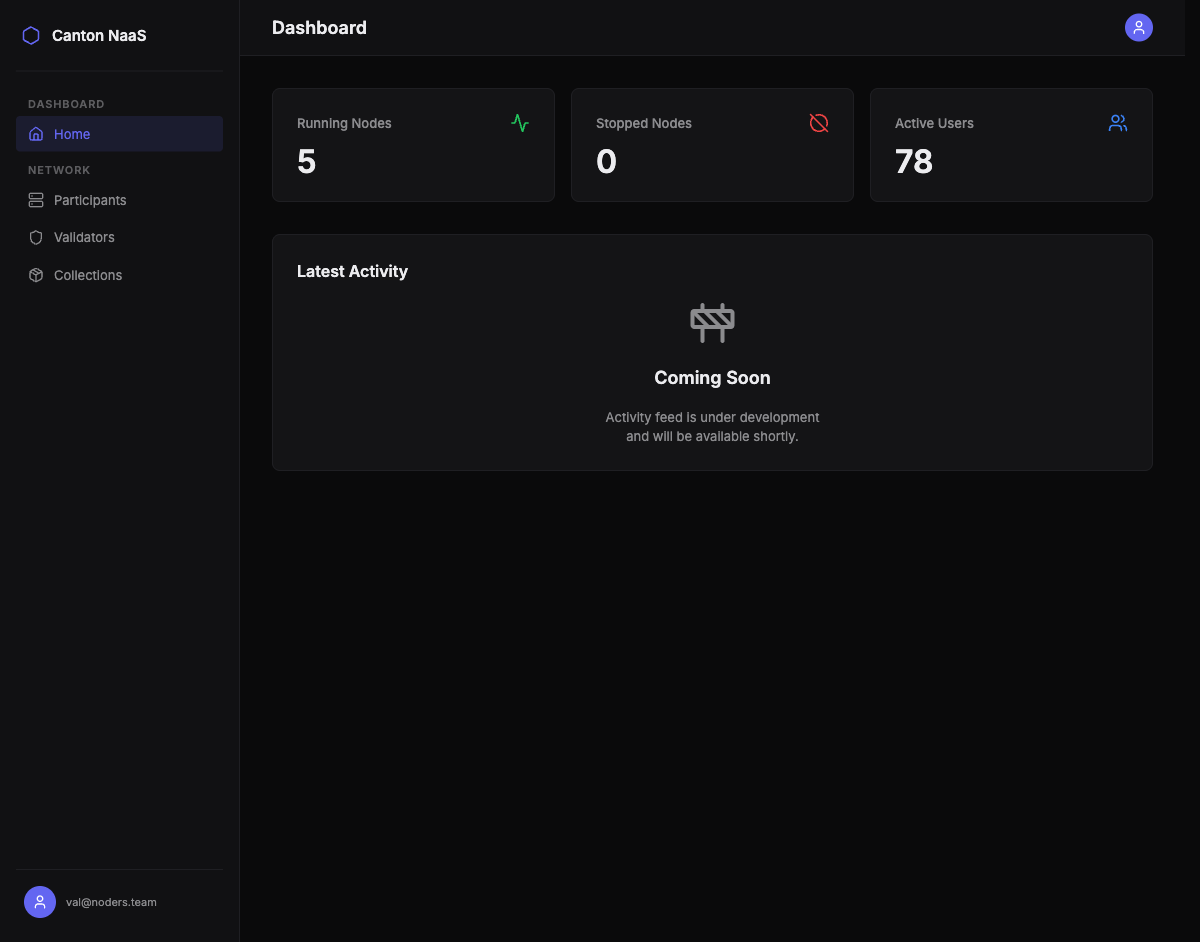Click the users icon on Active Users card
1200x942 pixels.
(x=1118, y=123)
